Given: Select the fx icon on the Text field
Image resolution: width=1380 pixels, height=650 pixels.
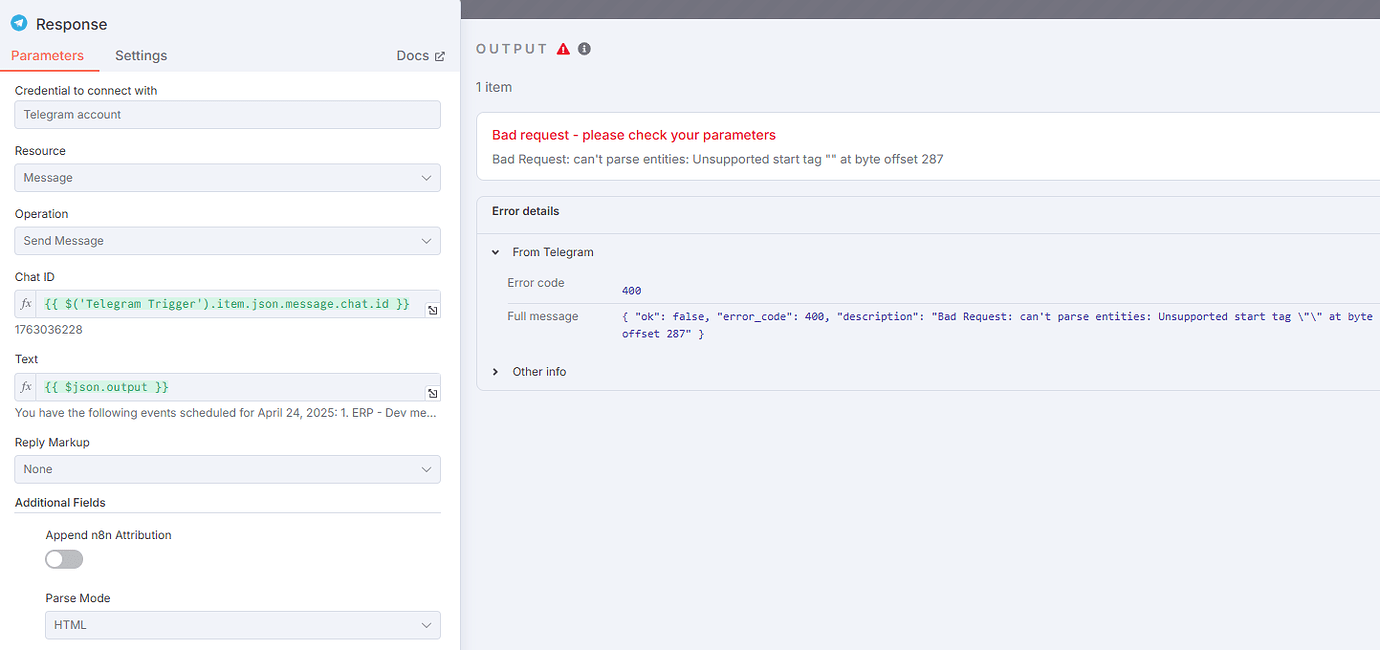Looking at the screenshot, I should [25, 386].
